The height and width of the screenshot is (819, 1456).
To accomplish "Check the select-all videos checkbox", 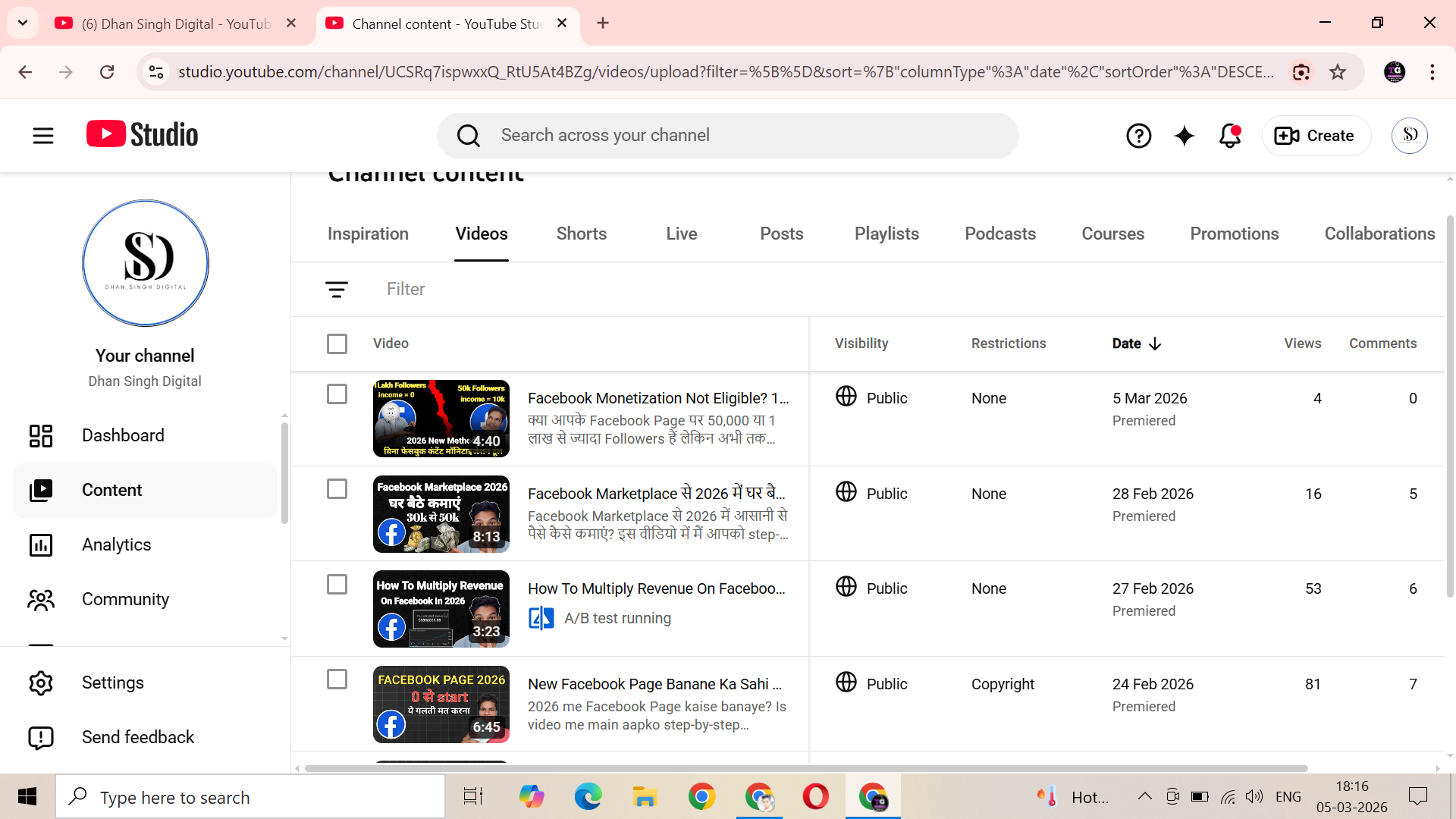I will point(337,344).
